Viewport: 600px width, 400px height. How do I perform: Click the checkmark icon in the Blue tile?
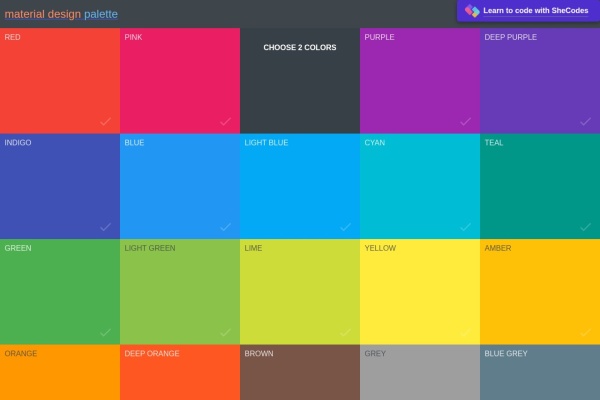(x=225, y=227)
